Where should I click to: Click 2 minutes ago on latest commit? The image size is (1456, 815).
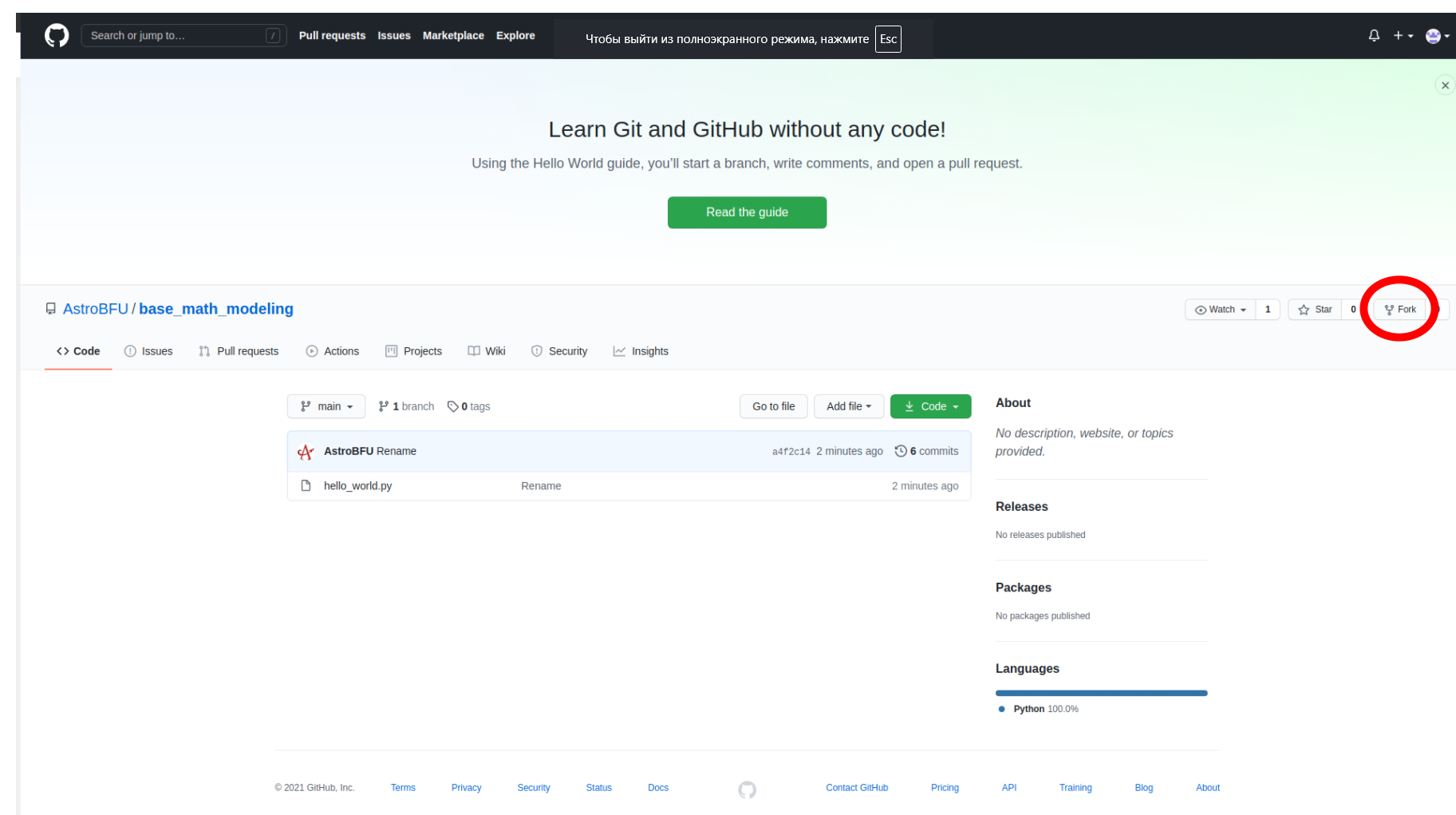tap(850, 451)
